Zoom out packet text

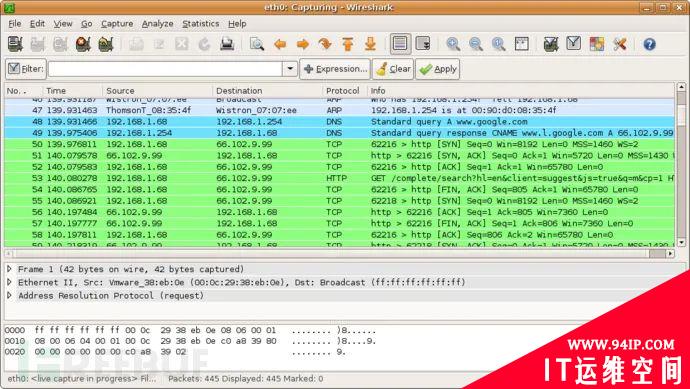pos(476,44)
